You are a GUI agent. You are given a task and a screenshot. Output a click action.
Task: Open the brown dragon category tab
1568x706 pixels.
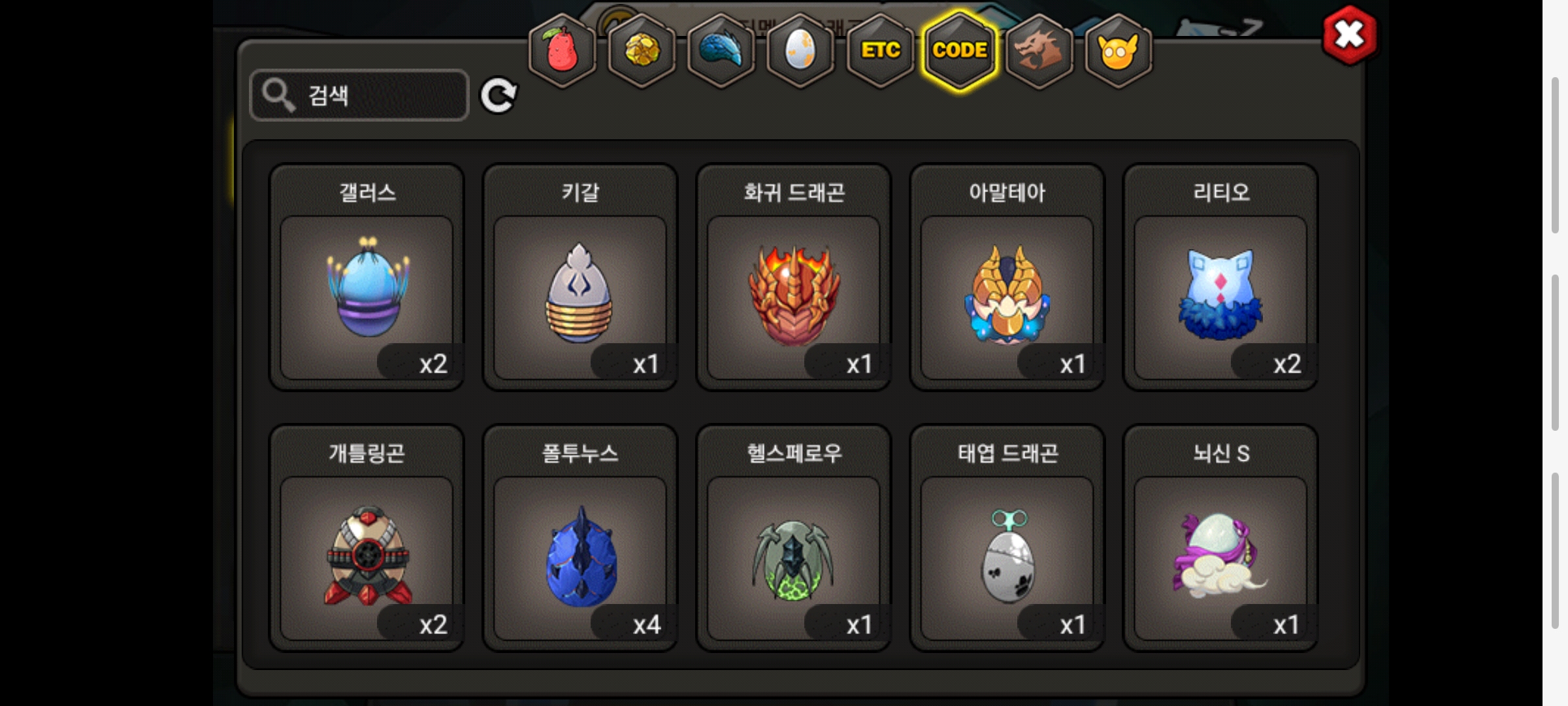pos(1039,50)
